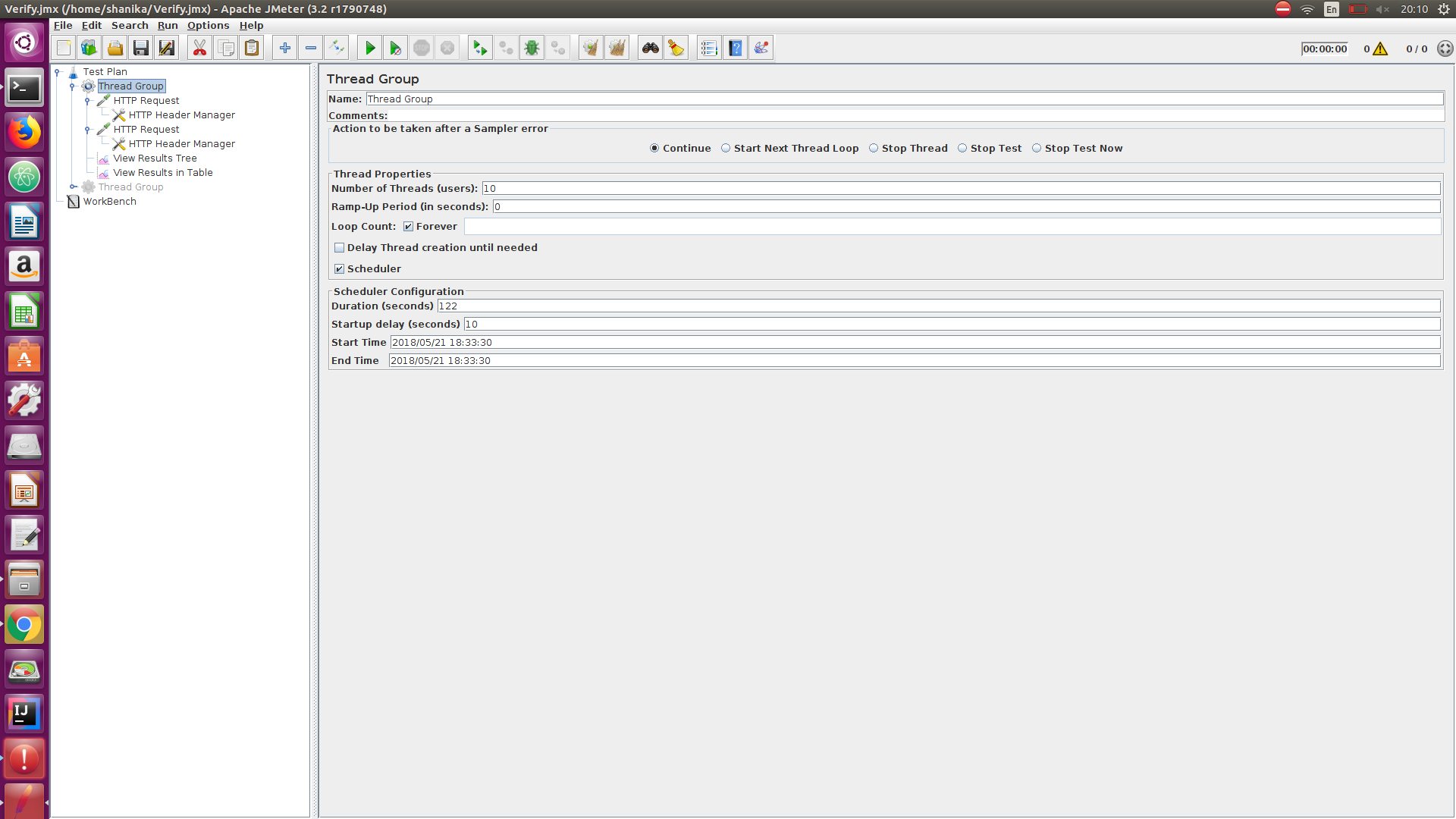Viewport: 1456px width, 819px height.
Task: Collapse the selected Thread Group node
Action: point(73,86)
